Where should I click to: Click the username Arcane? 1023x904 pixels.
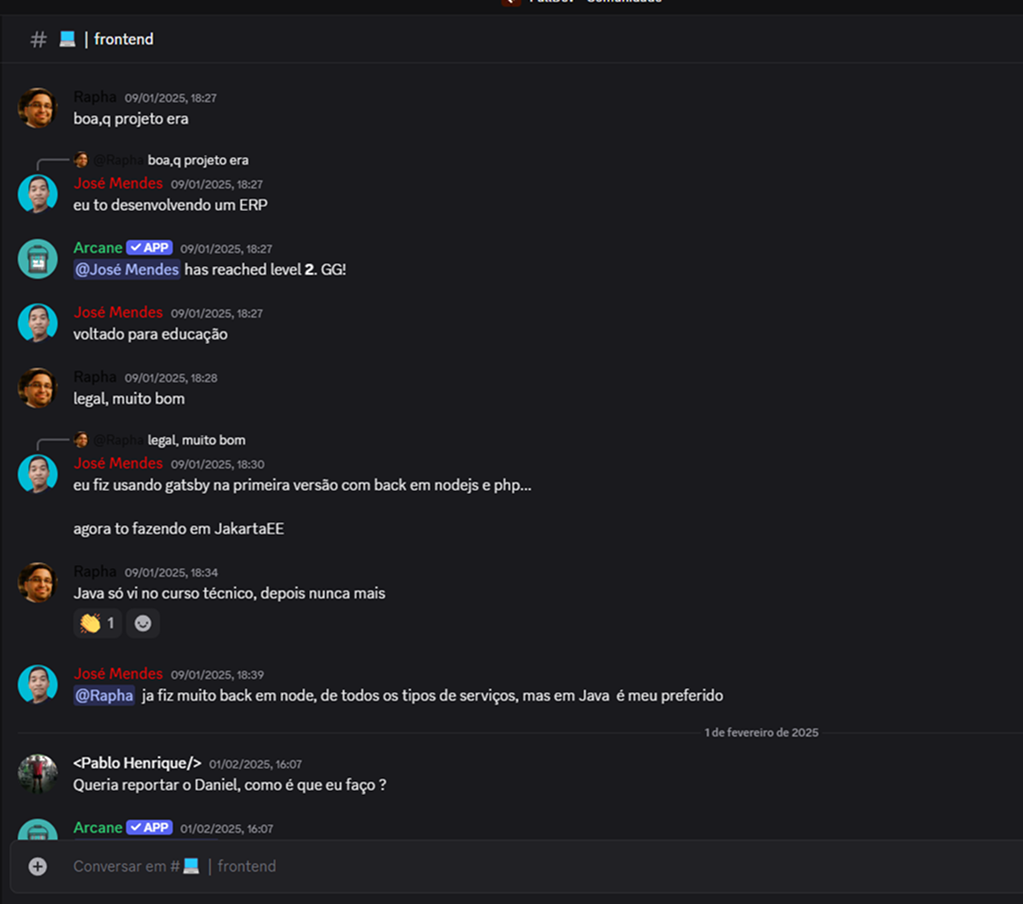pos(98,247)
